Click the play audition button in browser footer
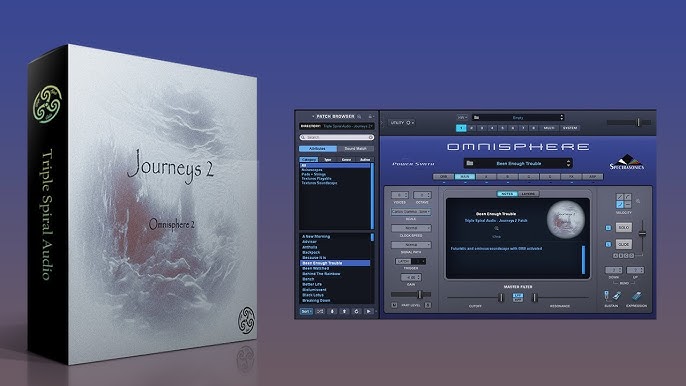This screenshot has height=386, width=686. [x=369, y=311]
